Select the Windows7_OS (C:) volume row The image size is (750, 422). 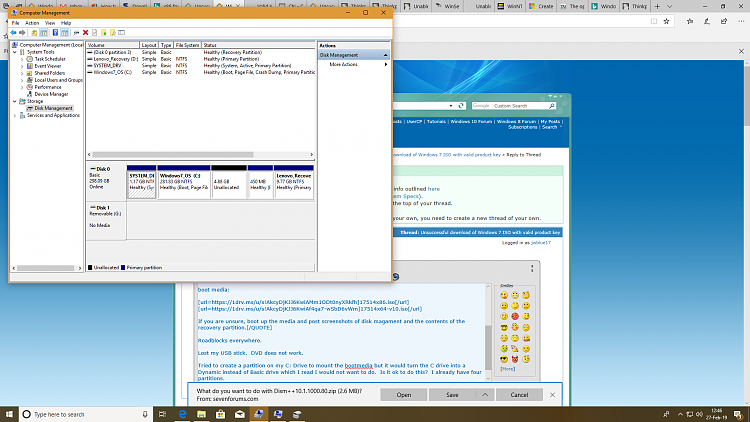[200, 72]
